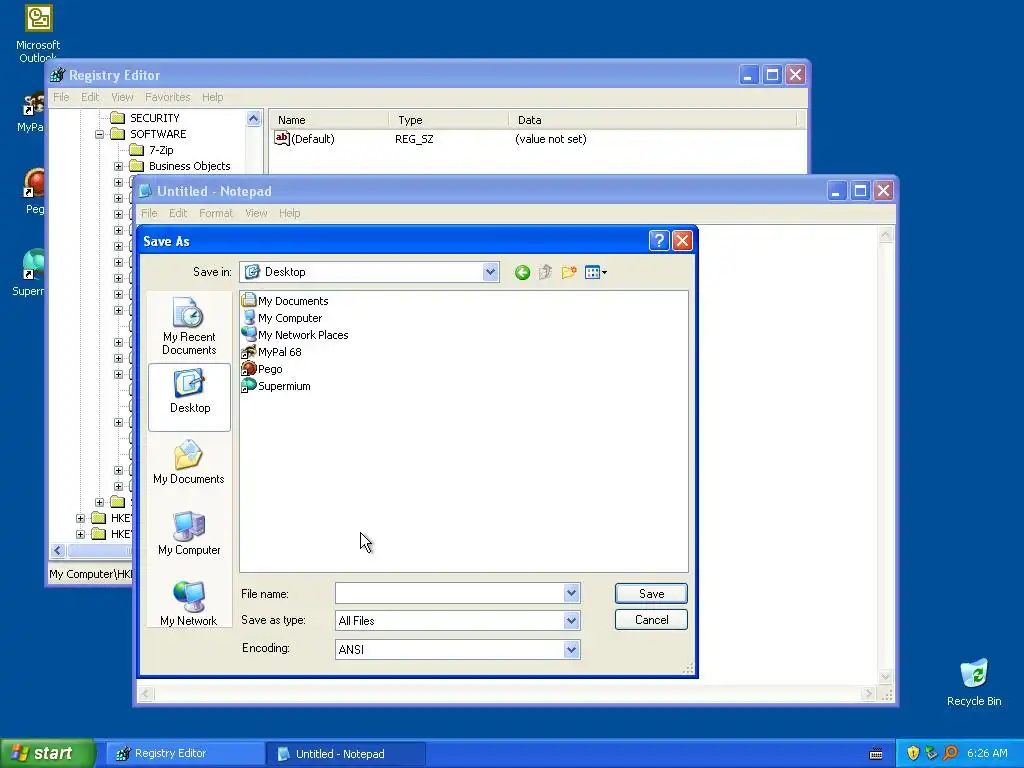Open the Registry Editor Help menu
The width and height of the screenshot is (1024, 768).
tap(212, 97)
